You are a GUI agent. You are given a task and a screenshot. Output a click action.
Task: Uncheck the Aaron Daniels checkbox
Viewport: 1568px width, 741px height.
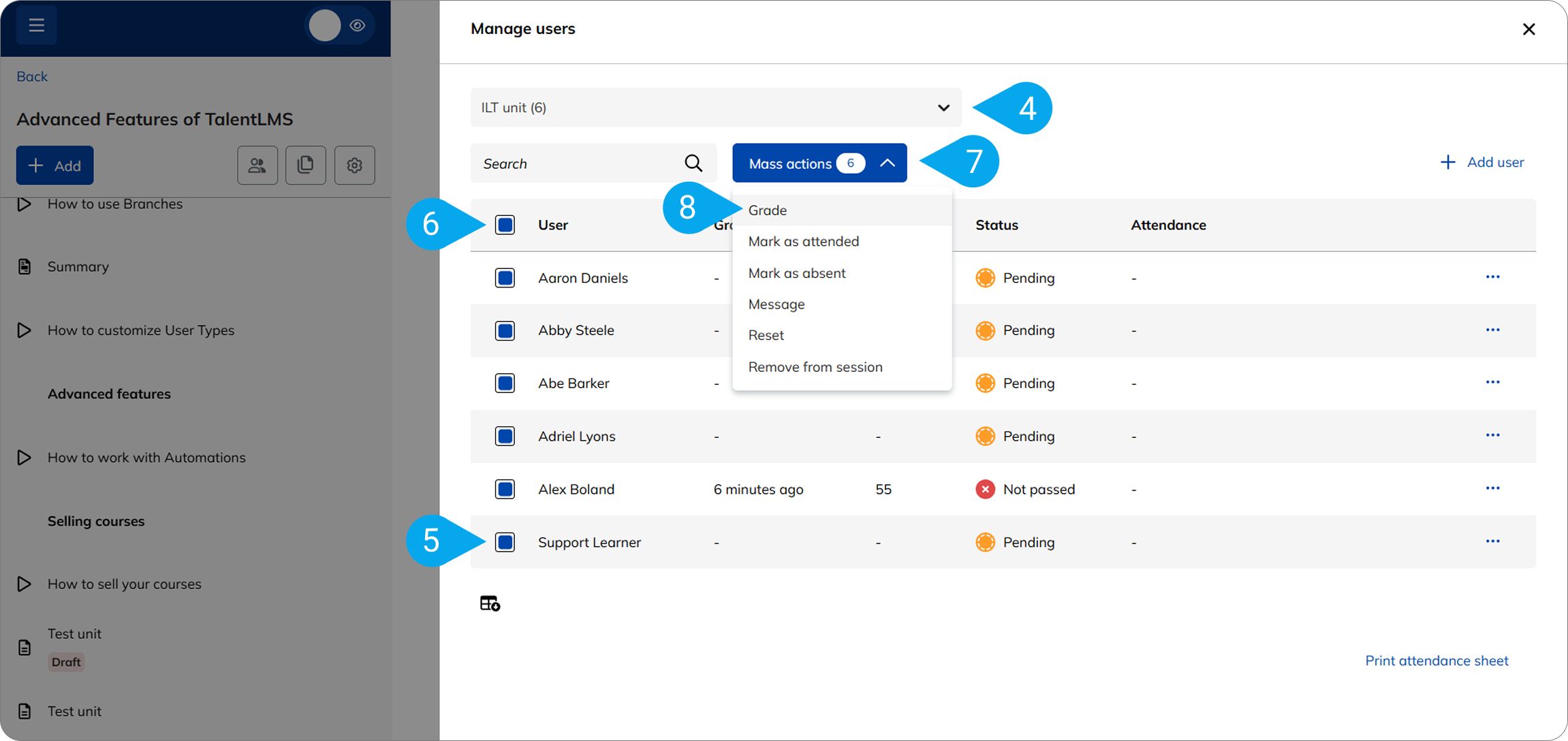505,278
